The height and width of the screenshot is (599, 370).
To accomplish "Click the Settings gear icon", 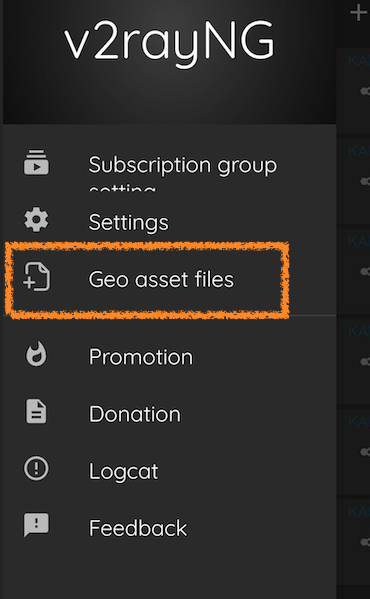I will coord(36,220).
